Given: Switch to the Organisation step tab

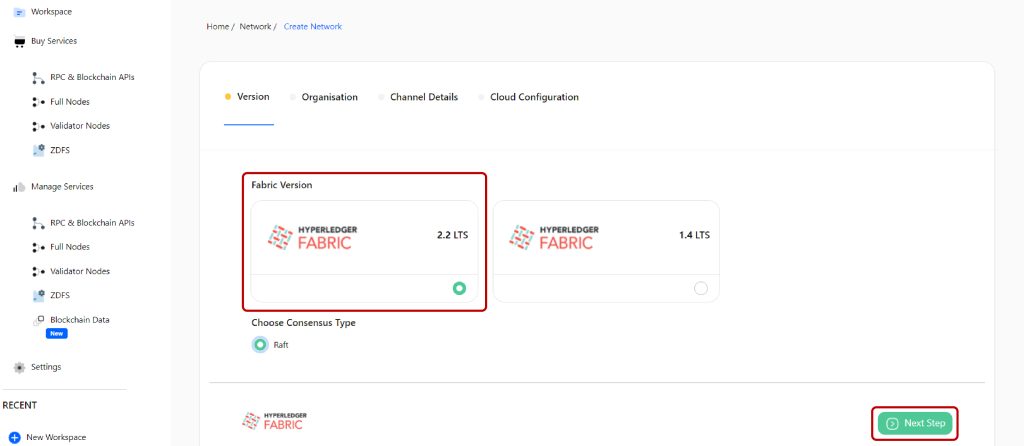Looking at the screenshot, I should (x=329, y=97).
